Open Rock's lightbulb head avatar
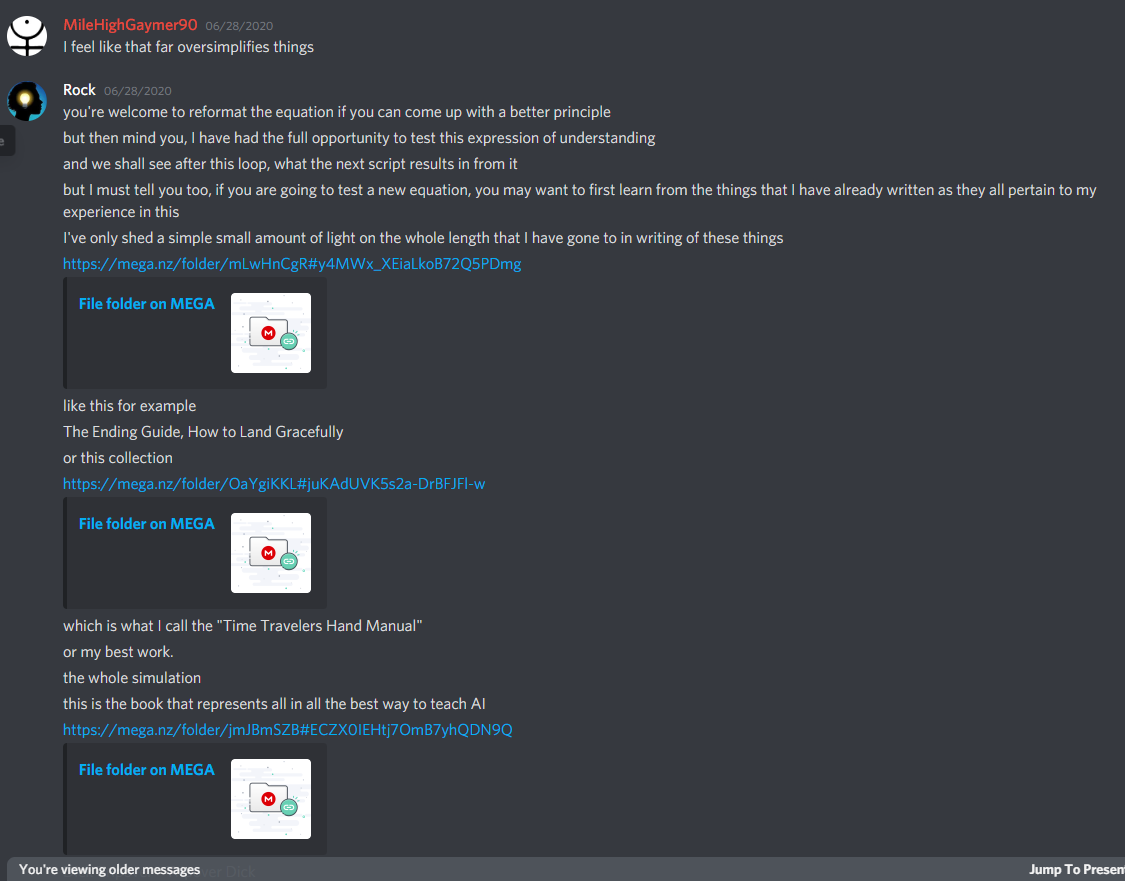Image resolution: width=1125 pixels, height=881 pixels. 27,101
